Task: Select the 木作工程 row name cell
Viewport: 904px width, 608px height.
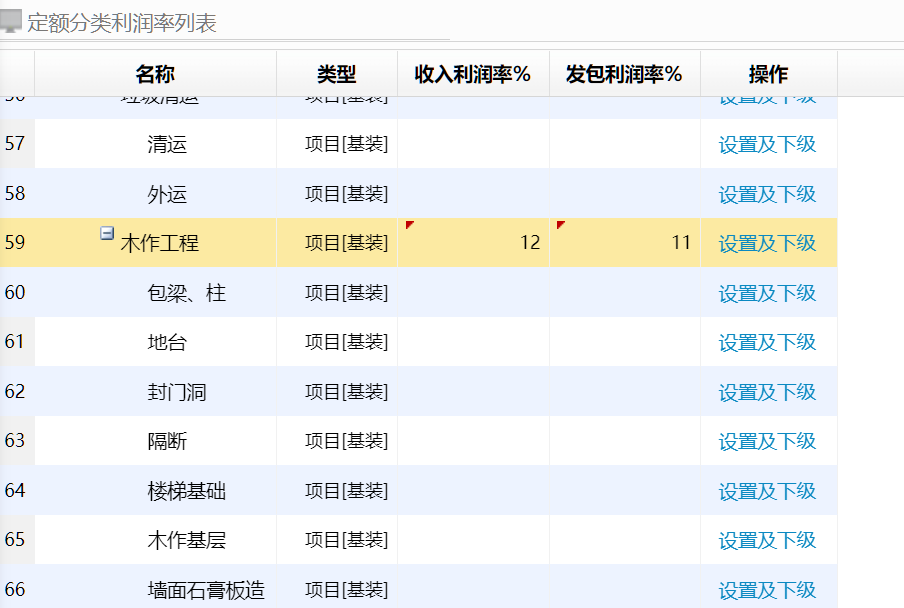Action: point(160,242)
